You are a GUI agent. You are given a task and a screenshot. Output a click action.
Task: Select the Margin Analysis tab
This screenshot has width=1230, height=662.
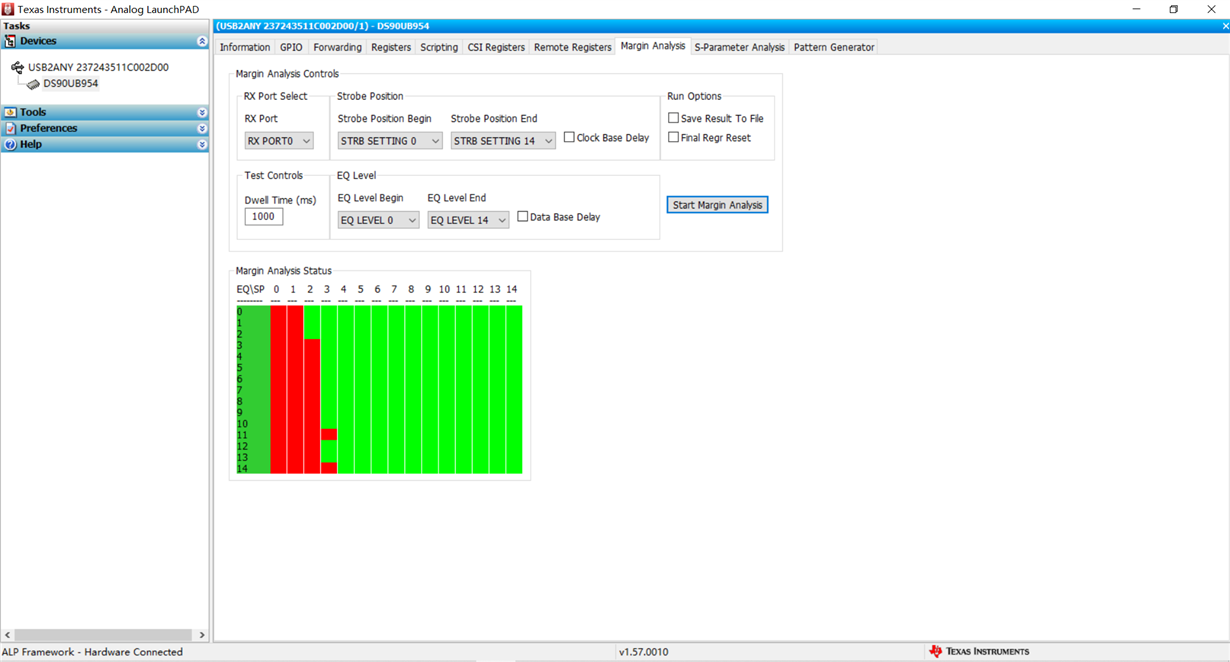(653, 46)
